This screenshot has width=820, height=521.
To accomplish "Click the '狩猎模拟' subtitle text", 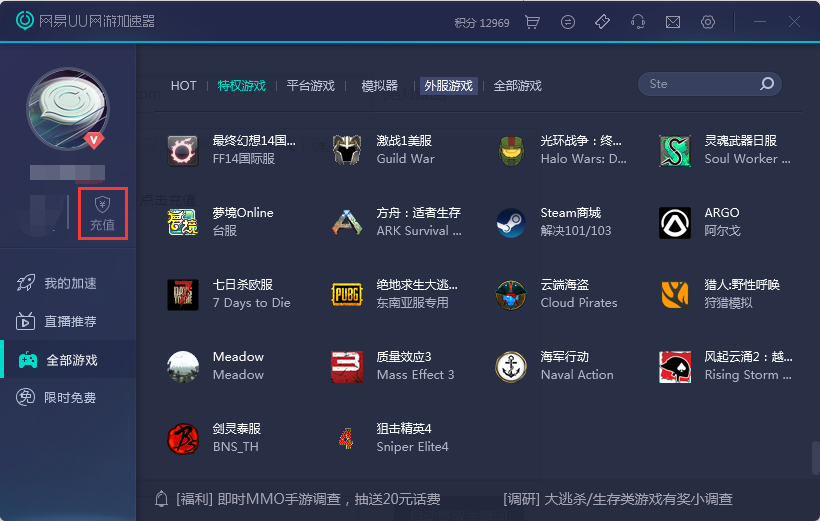I will click(x=728, y=302).
